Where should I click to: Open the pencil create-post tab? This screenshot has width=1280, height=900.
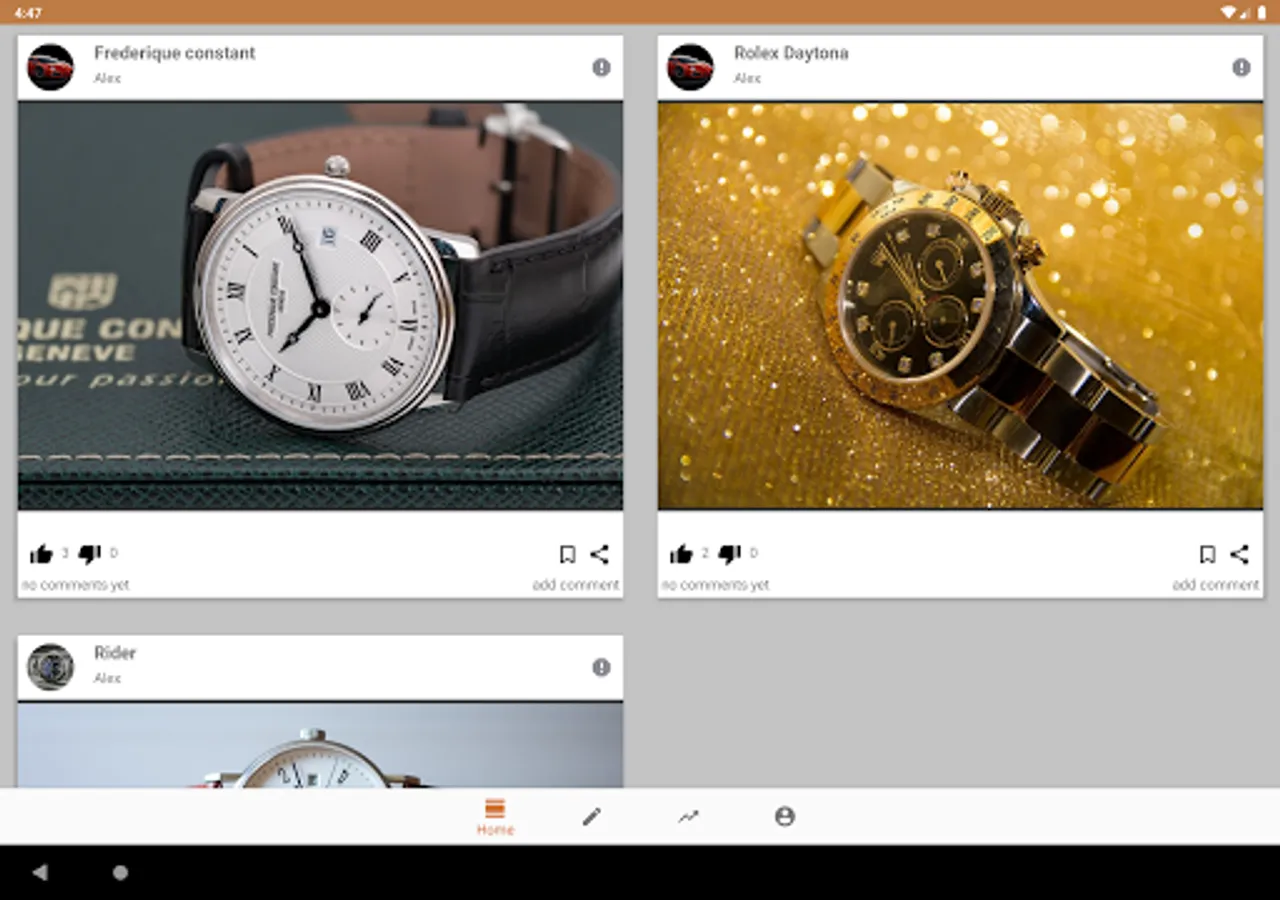(592, 817)
